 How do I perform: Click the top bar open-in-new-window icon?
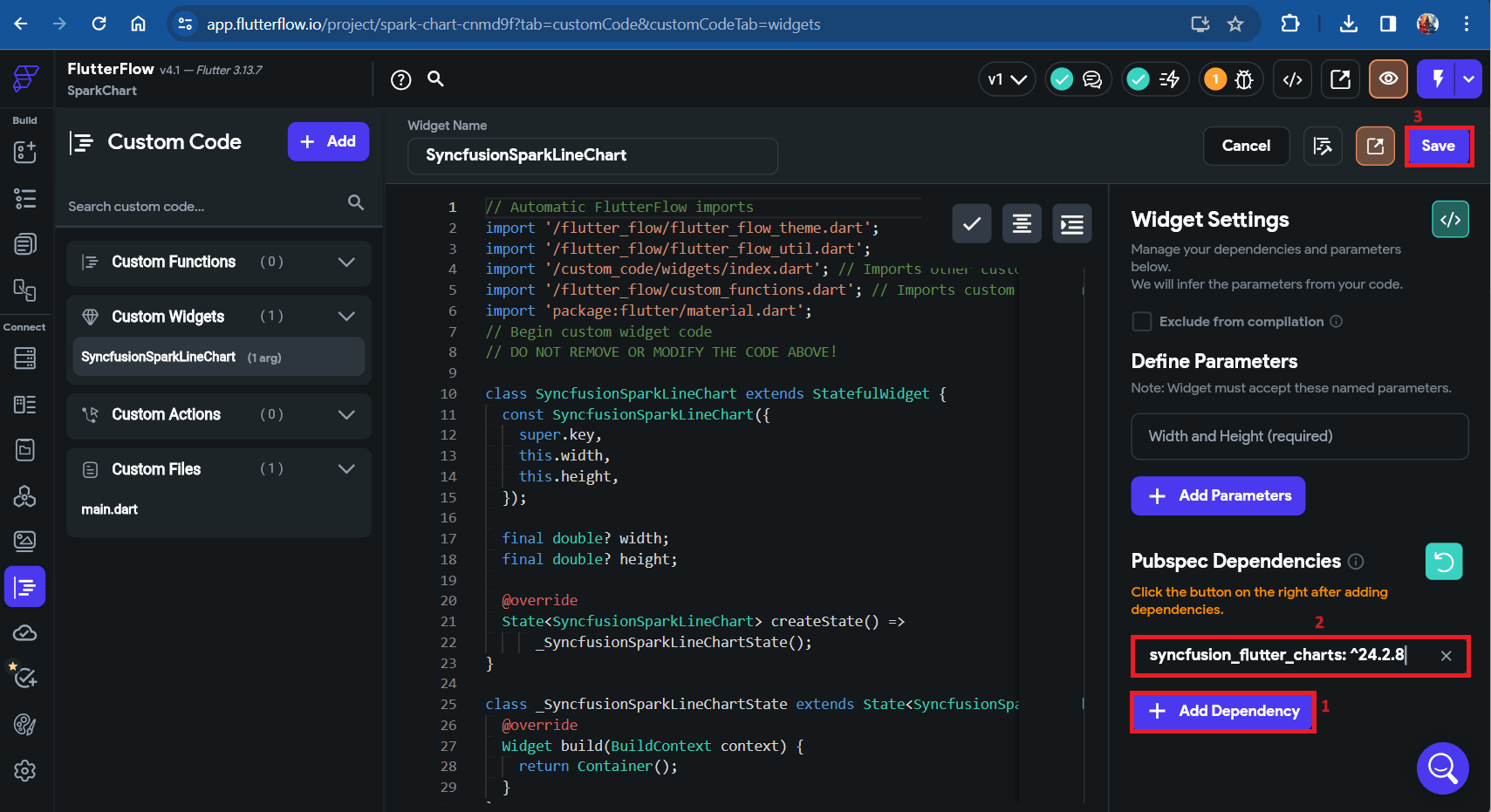1341,79
